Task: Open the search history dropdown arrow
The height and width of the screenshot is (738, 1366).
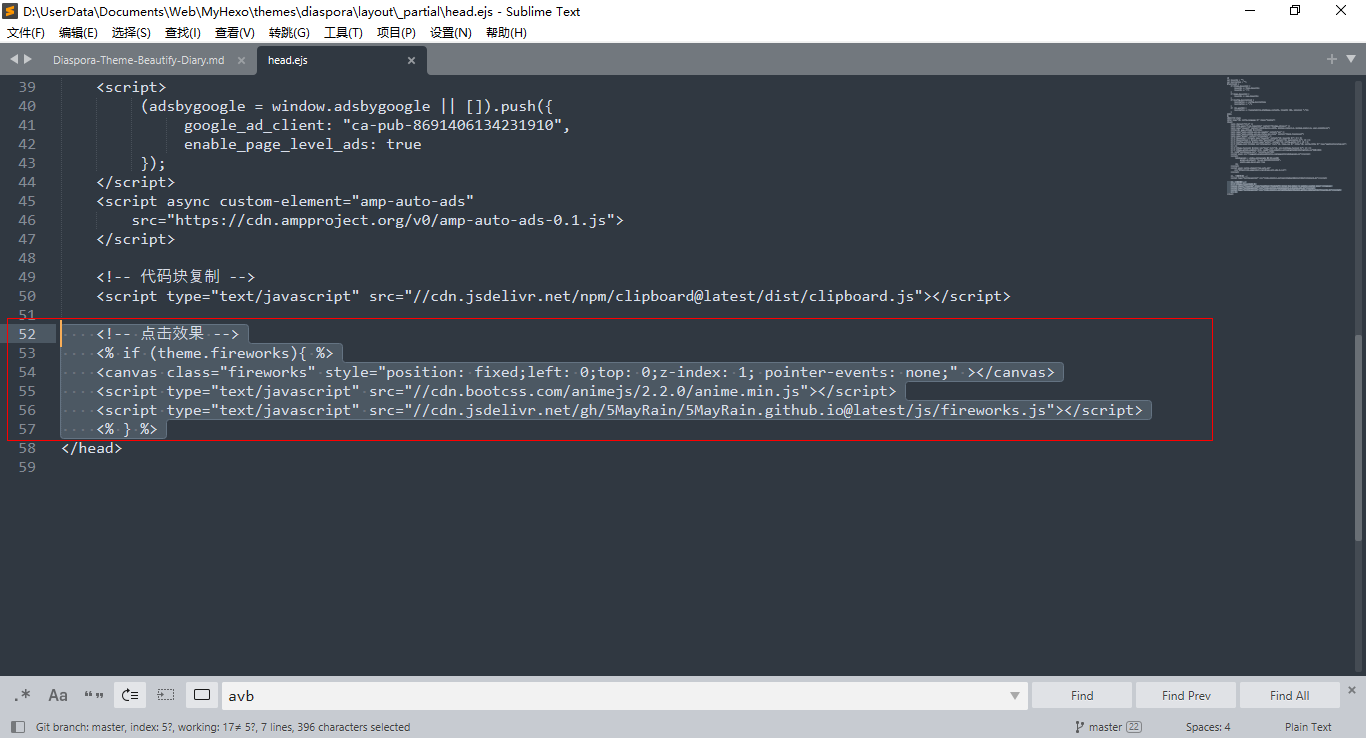Action: [1015, 696]
